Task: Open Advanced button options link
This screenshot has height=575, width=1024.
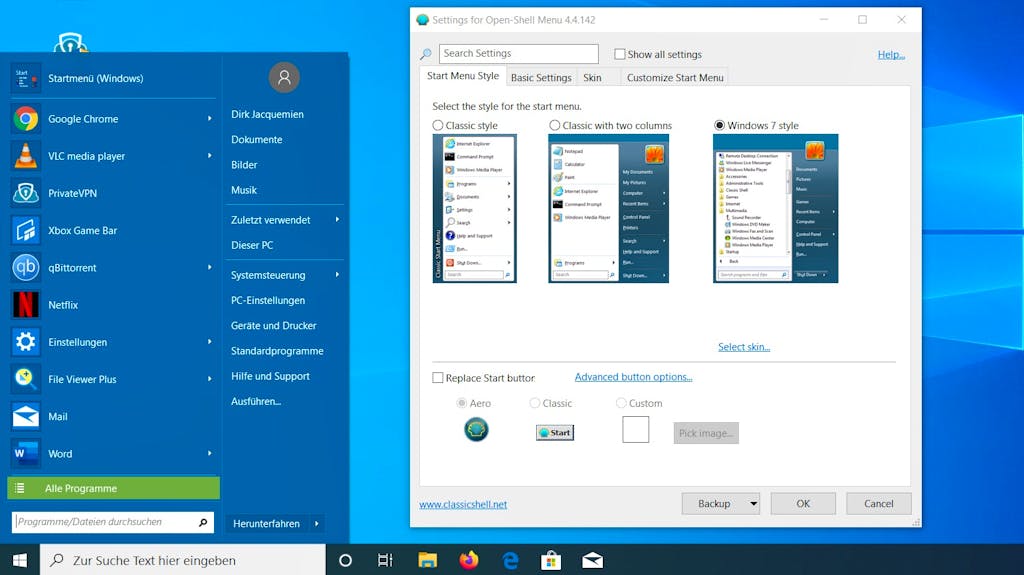Action: [x=633, y=377]
